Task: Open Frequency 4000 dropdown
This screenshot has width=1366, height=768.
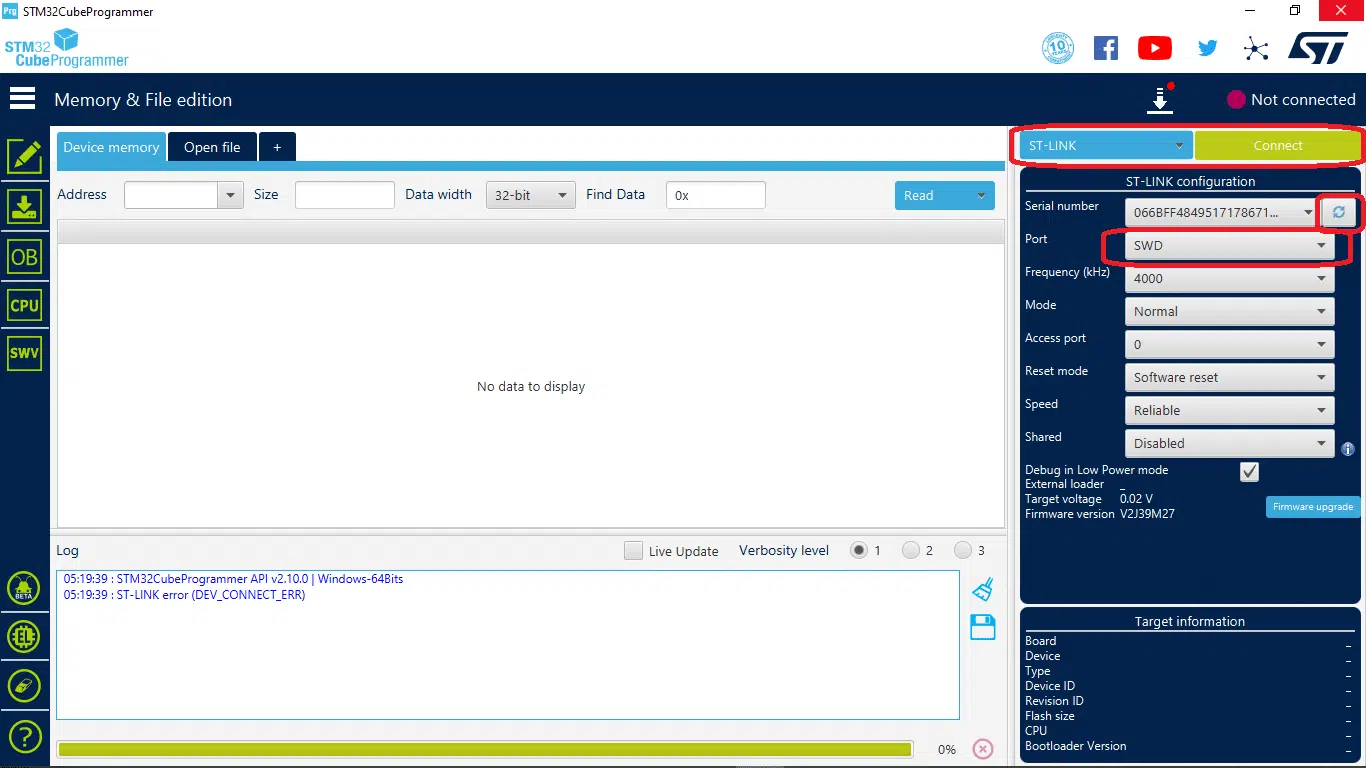Action: click(1229, 278)
